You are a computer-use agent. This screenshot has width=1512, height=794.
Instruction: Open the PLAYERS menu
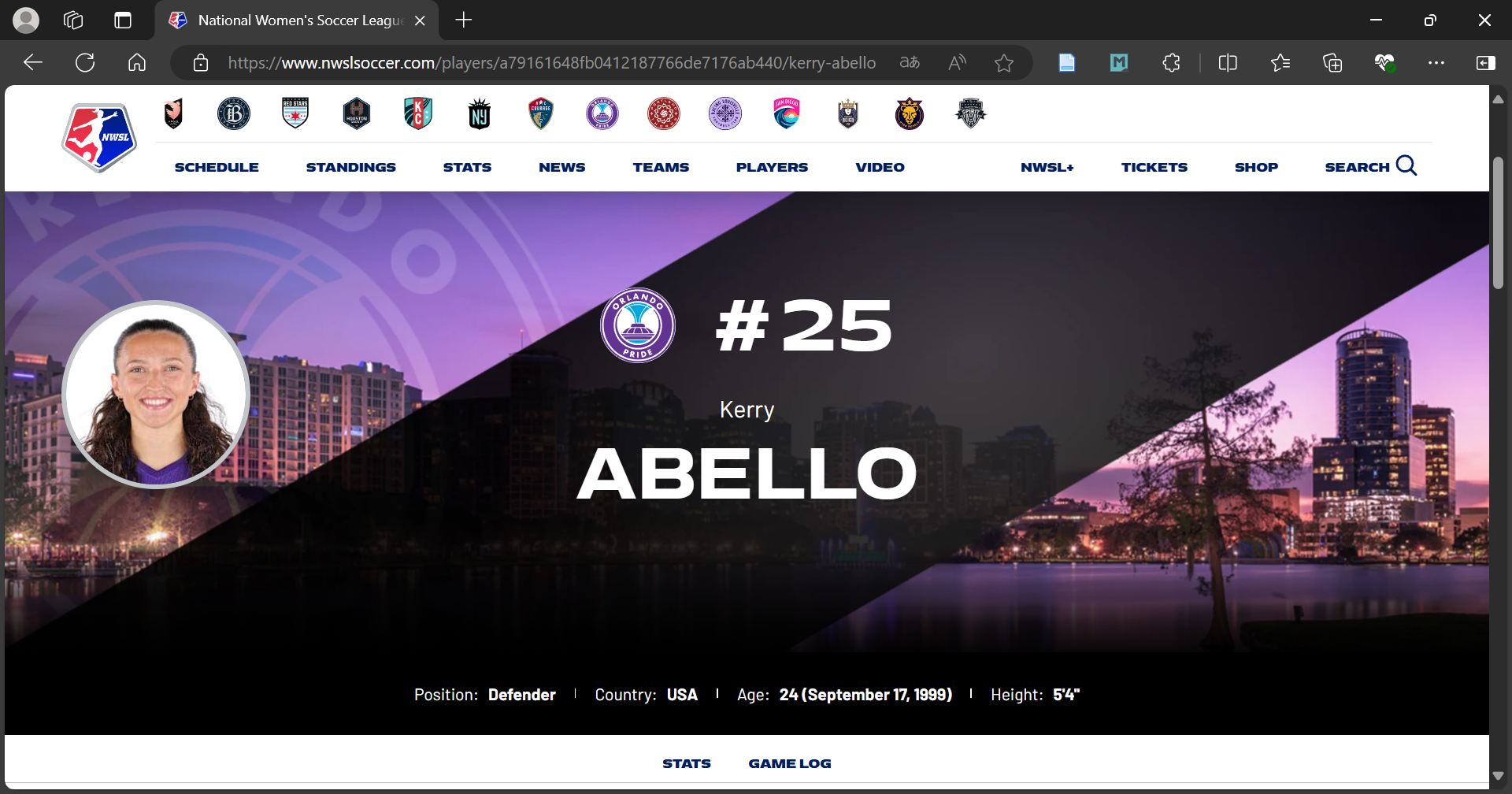772,167
